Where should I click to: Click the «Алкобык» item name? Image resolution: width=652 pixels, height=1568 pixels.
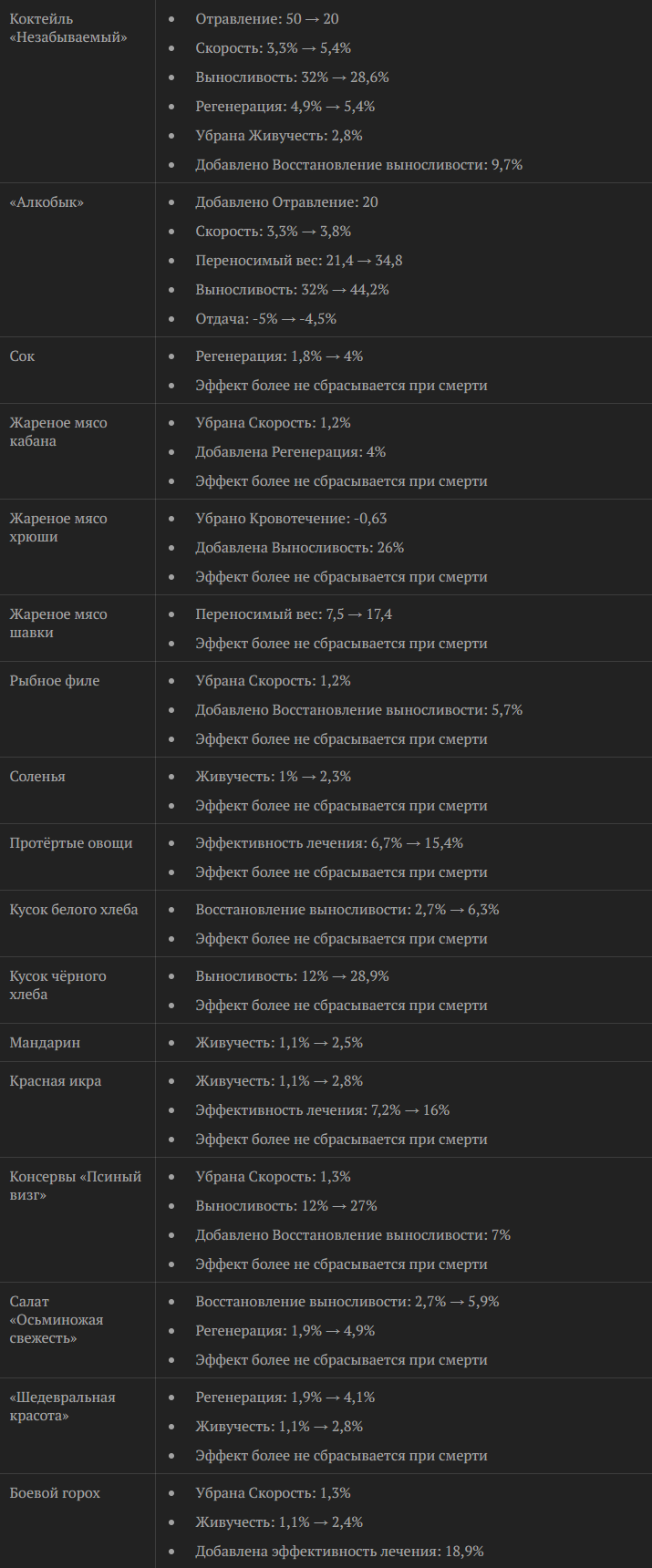click(47, 202)
